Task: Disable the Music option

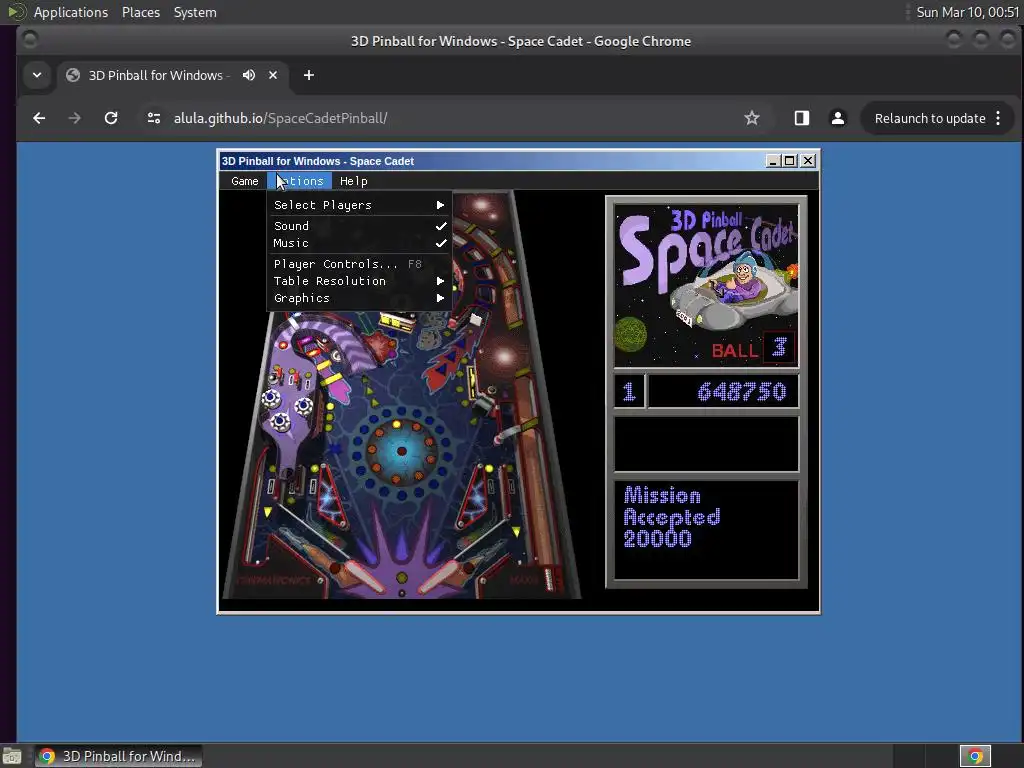Action: tap(292, 243)
